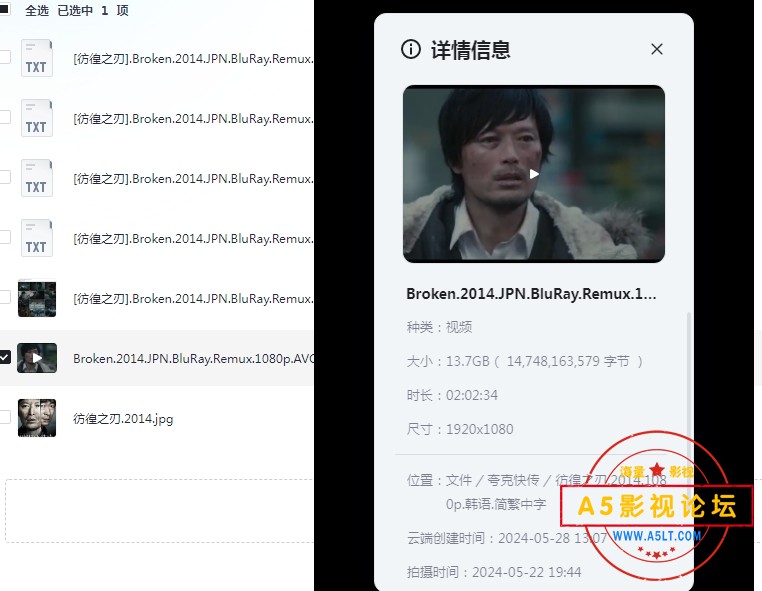Uncheck the selected Broken.2014 video file checkbox
The image size is (762, 591).
pyautogui.click(x=4, y=357)
